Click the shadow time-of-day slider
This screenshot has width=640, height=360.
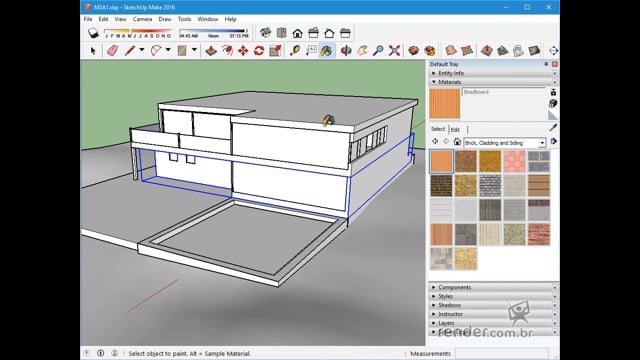click(x=213, y=33)
